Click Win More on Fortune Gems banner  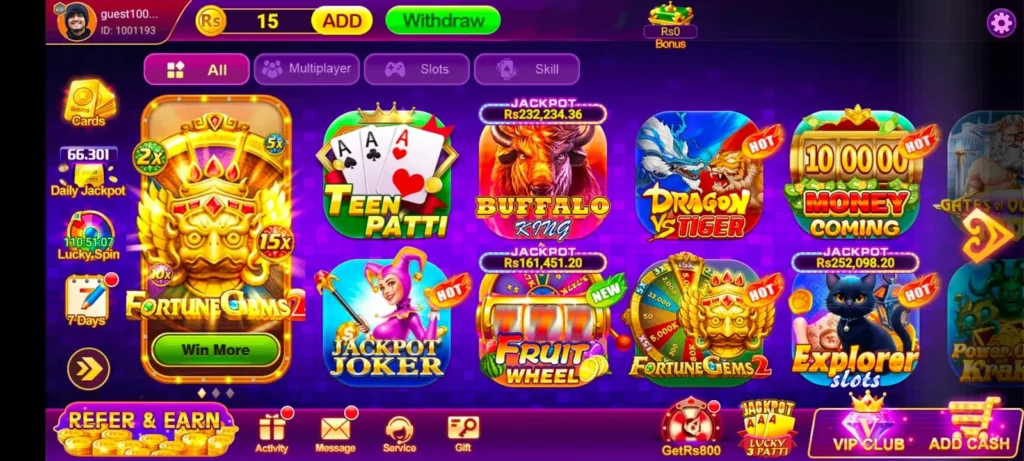[x=216, y=350]
